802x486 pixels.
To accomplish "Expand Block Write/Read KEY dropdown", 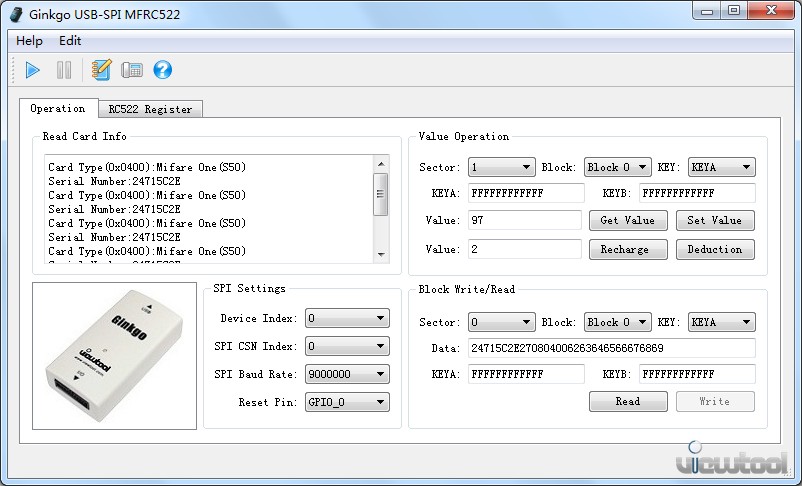I will tap(722, 322).
